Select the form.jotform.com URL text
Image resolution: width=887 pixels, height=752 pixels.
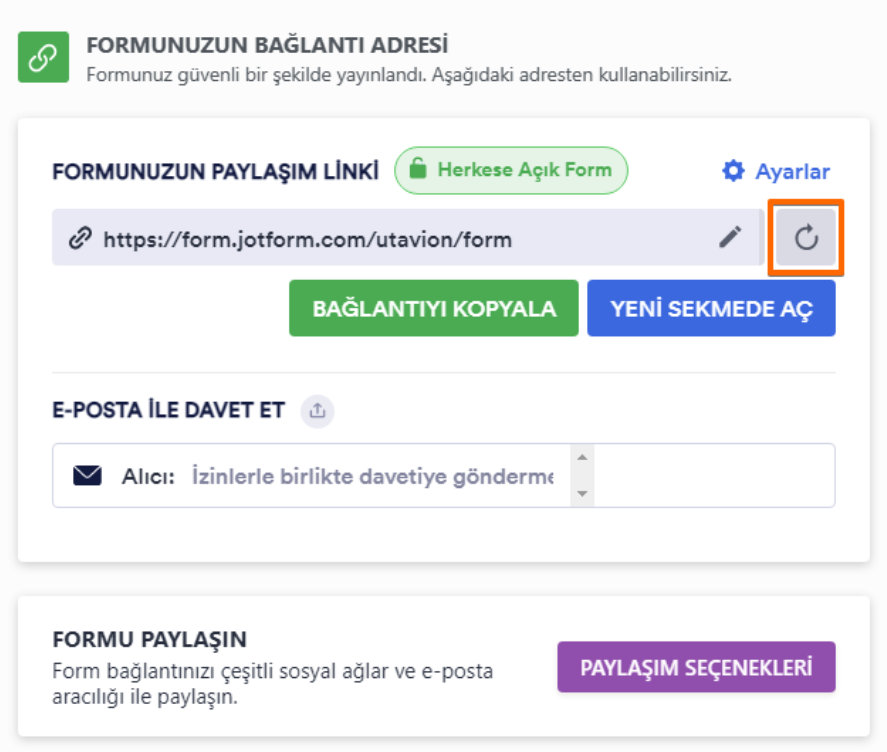pos(308,239)
